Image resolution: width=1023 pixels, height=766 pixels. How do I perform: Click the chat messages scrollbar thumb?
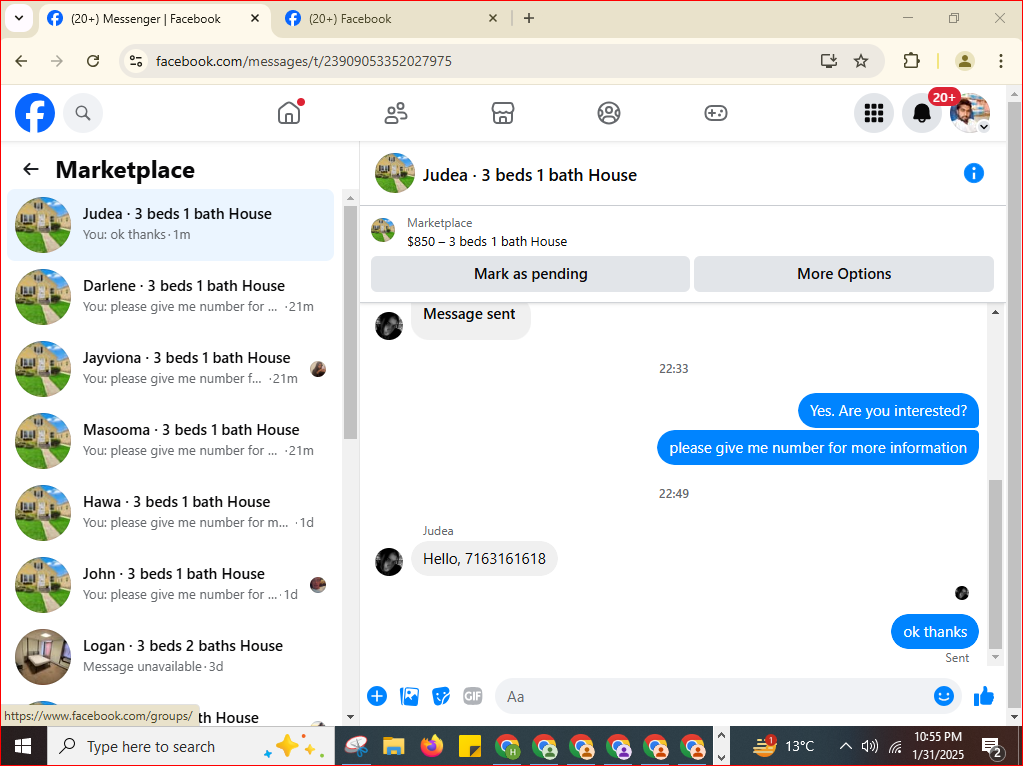pyautogui.click(x=995, y=563)
